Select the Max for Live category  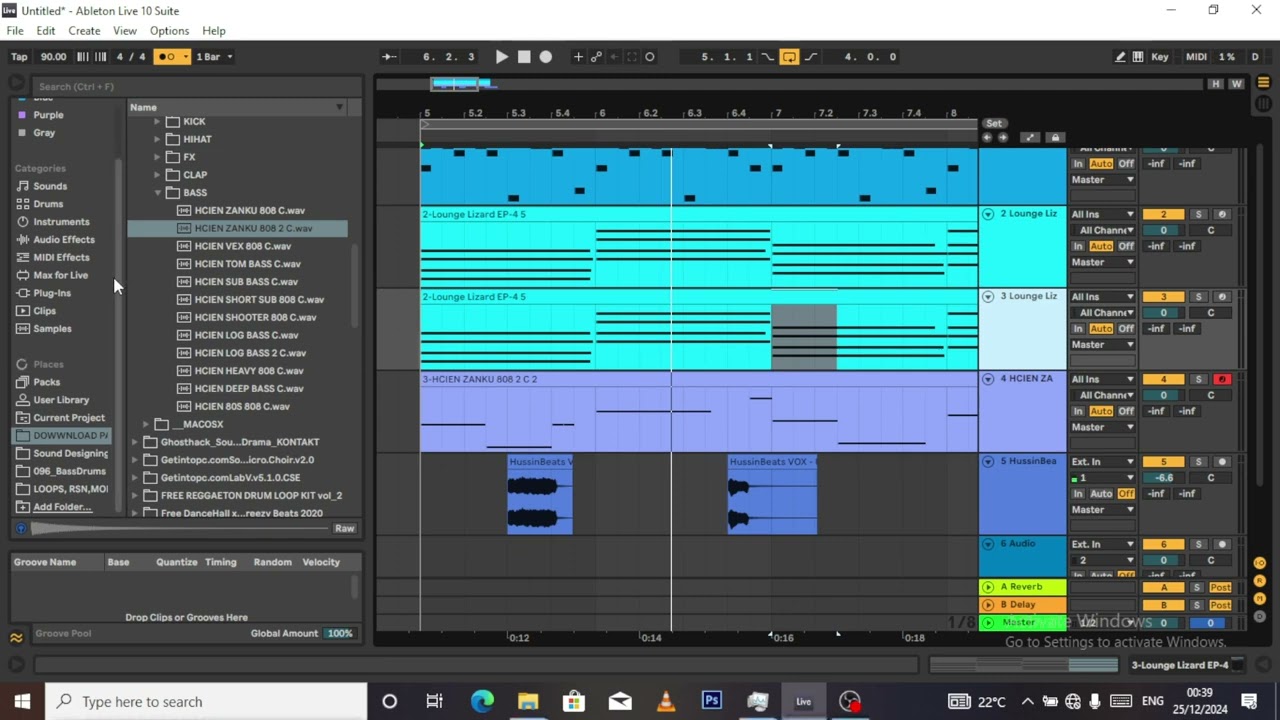60,275
